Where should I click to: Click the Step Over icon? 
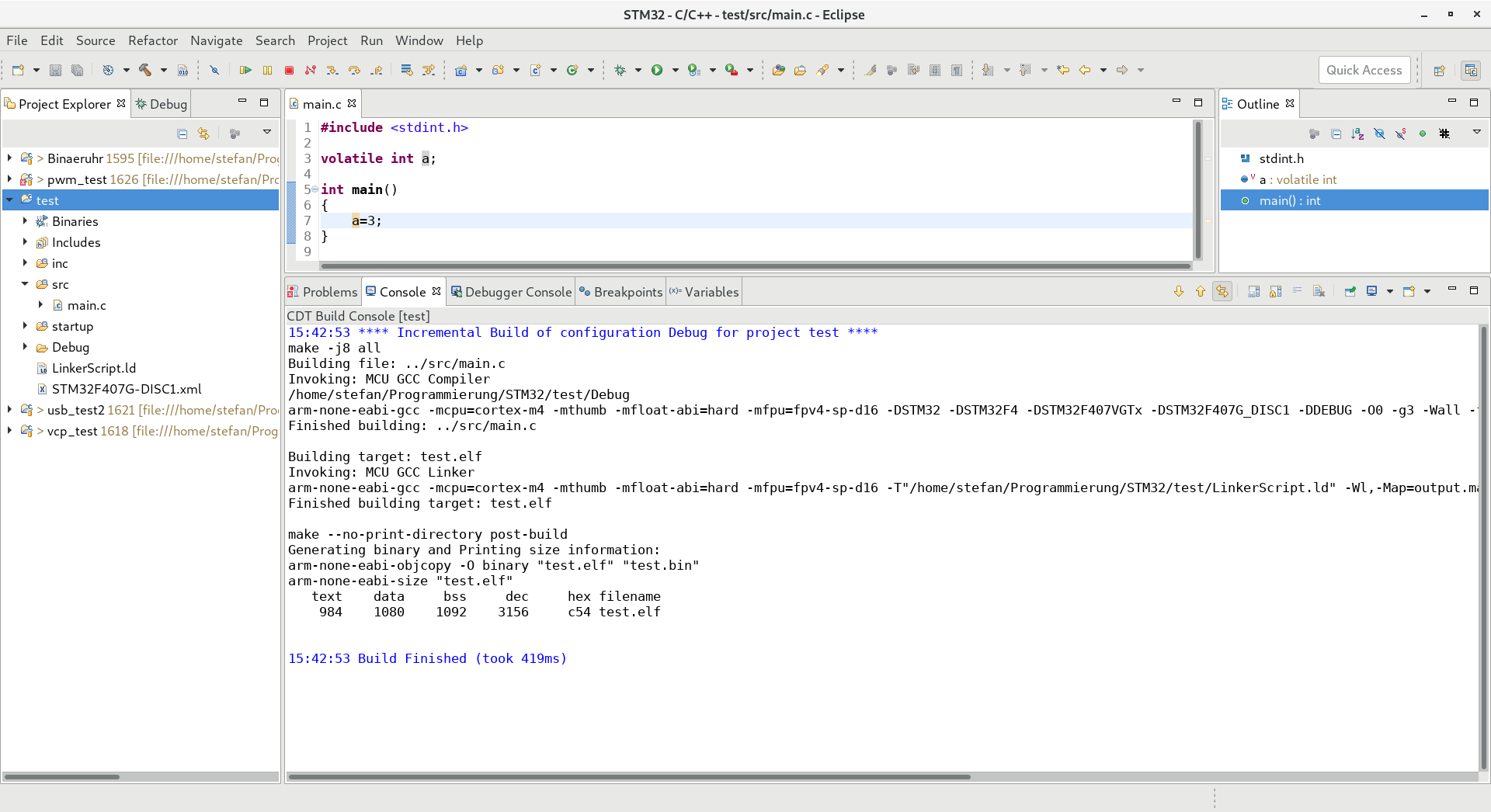point(354,70)
